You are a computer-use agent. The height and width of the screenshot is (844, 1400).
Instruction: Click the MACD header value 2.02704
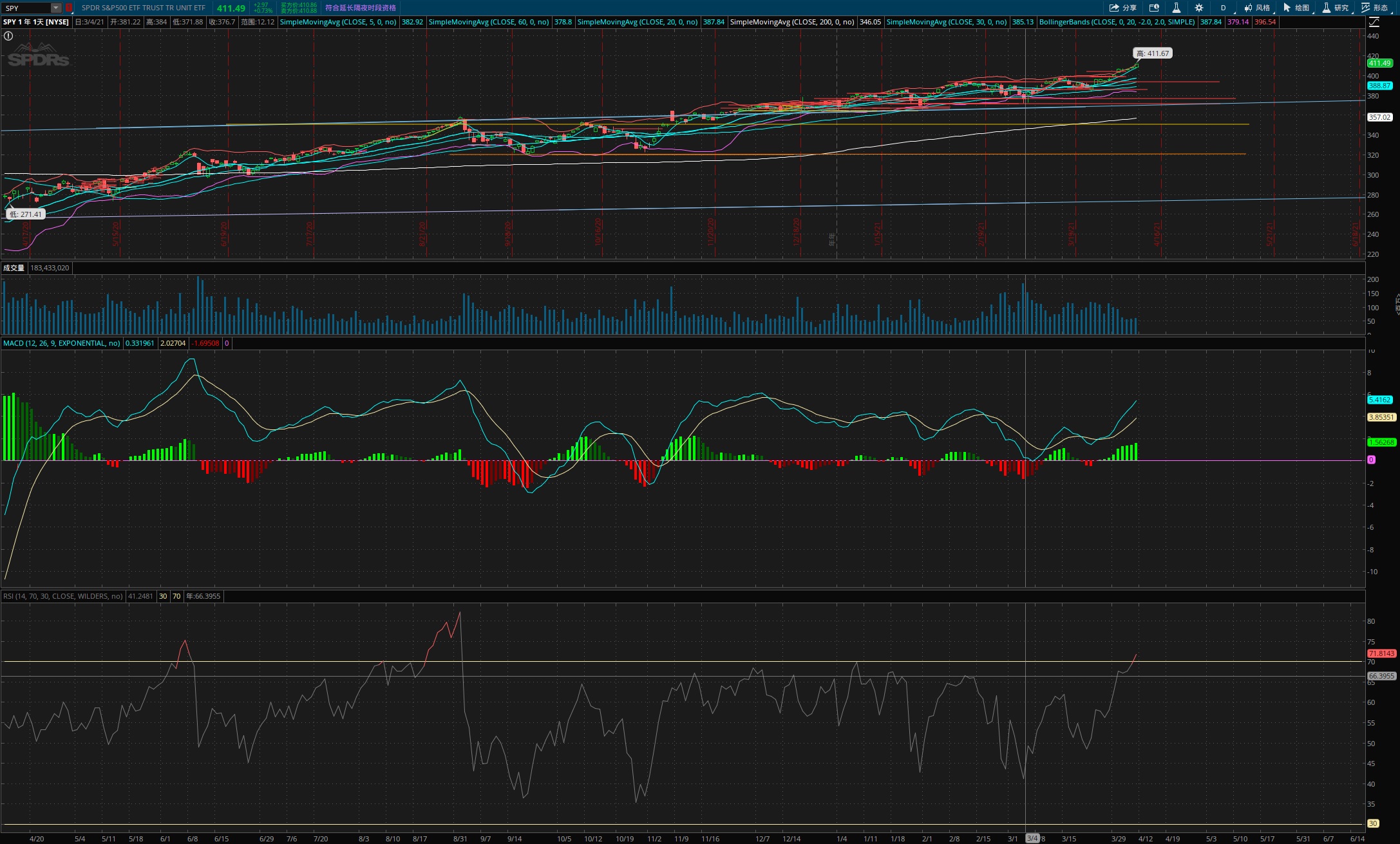[x=173, y=343]
